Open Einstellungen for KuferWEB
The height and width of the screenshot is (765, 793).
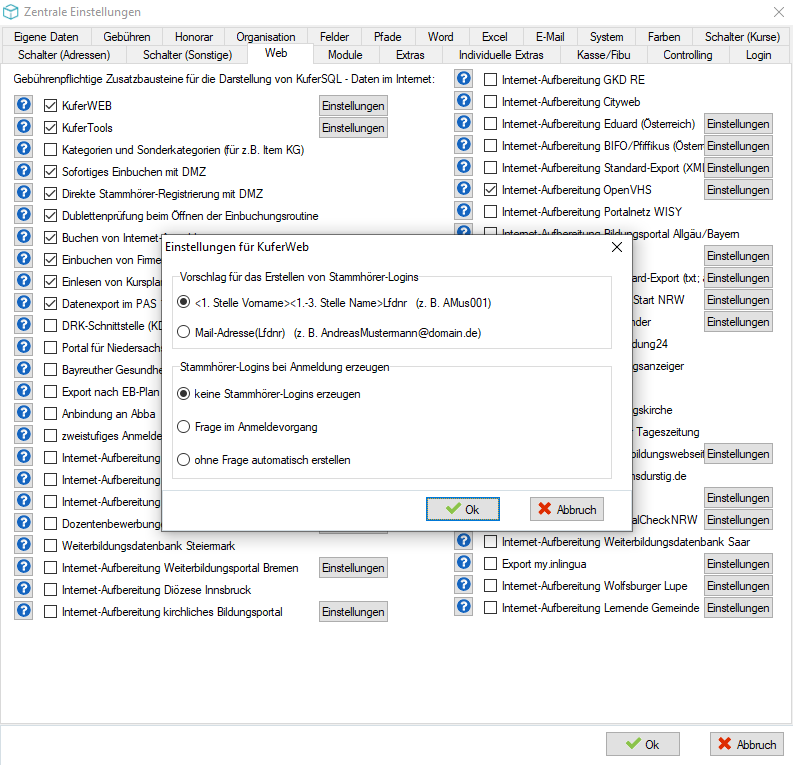pyautogui.click(x=353, y=106)
